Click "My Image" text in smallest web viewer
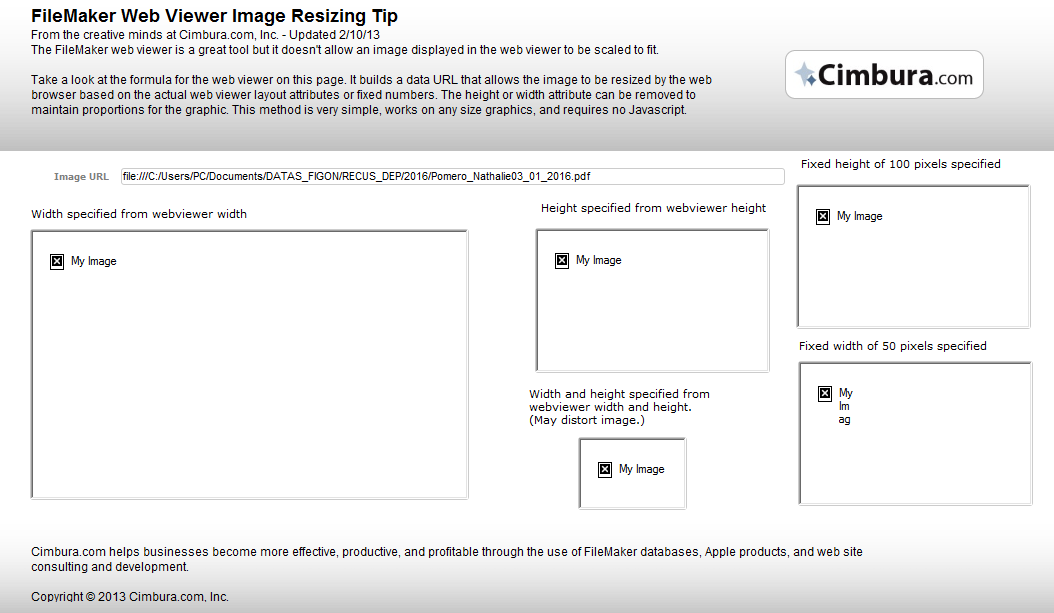Viewport: 1054px width, 613px height. point(641,469)
